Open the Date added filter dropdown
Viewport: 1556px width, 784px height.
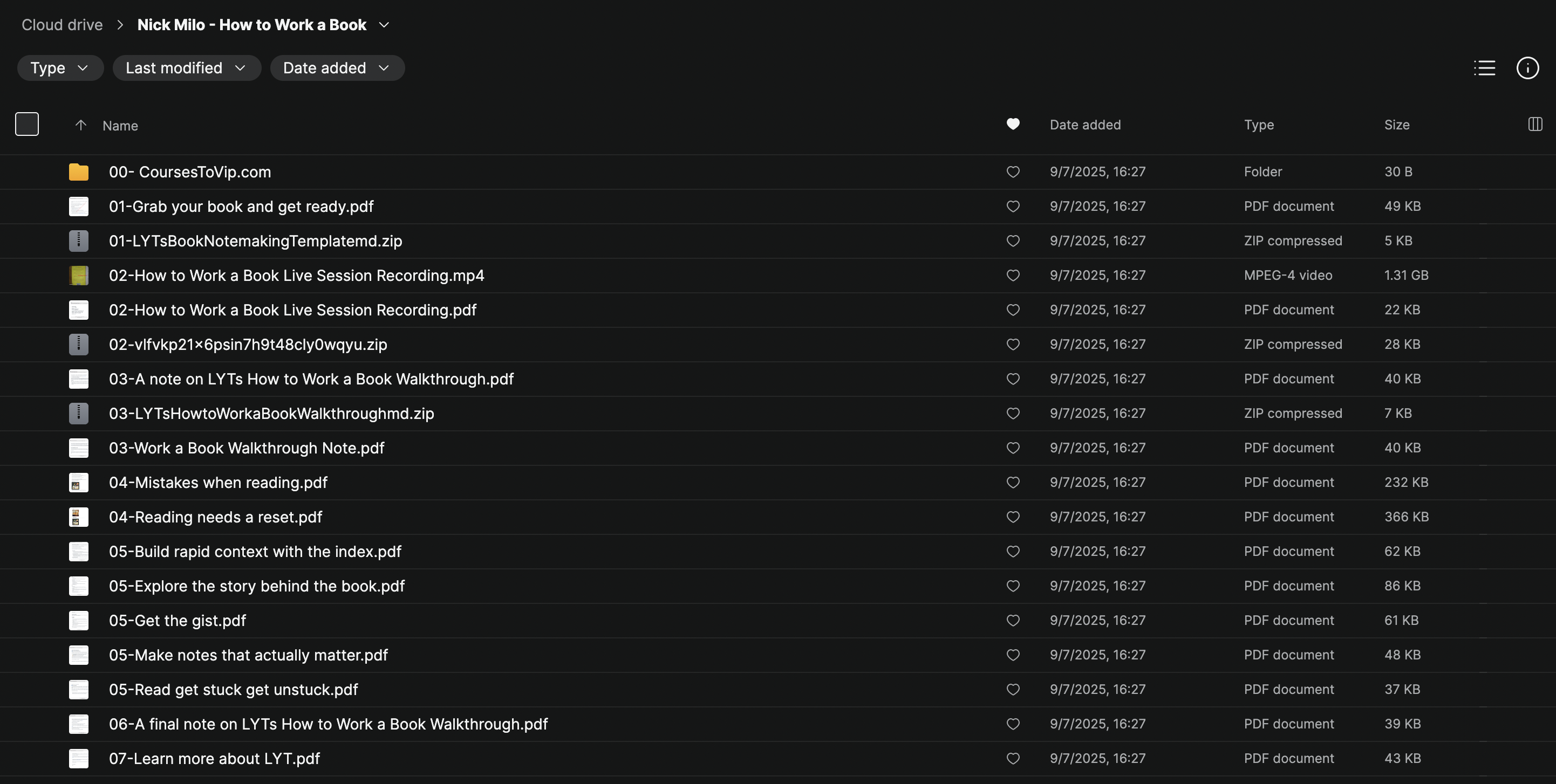(337, 67)
